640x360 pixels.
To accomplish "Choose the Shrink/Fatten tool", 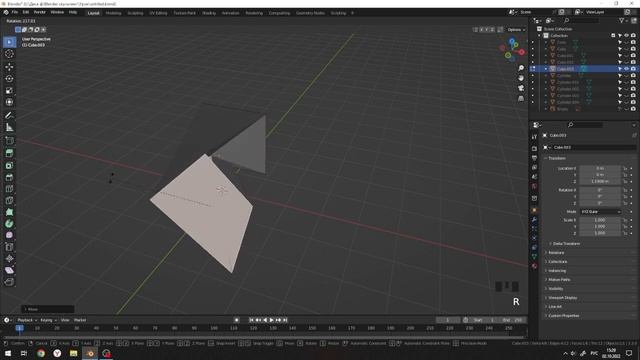I will (x=9, y=258).
